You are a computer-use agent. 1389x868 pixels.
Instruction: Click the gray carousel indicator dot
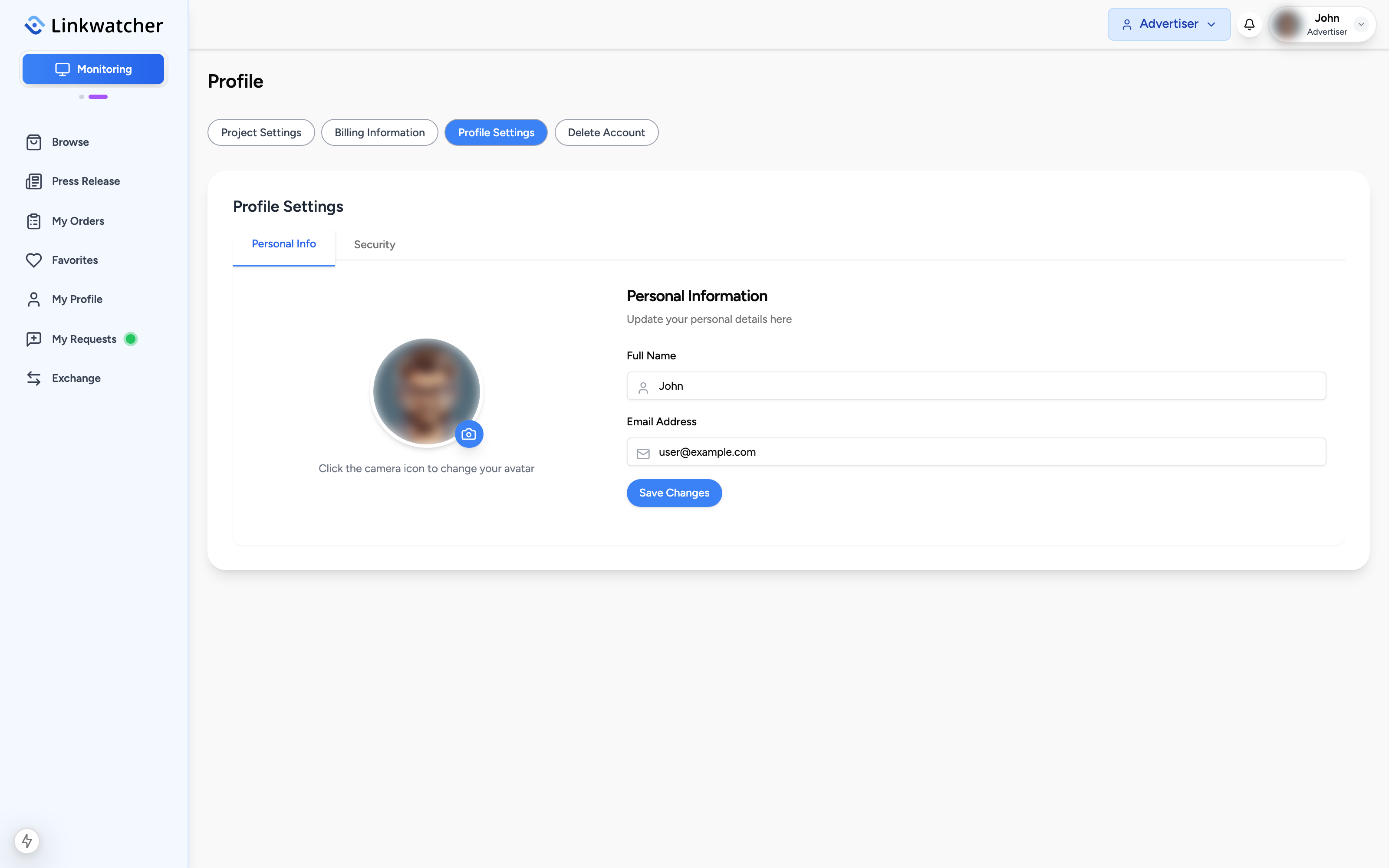pyautogui.click(x=82, y=96)
